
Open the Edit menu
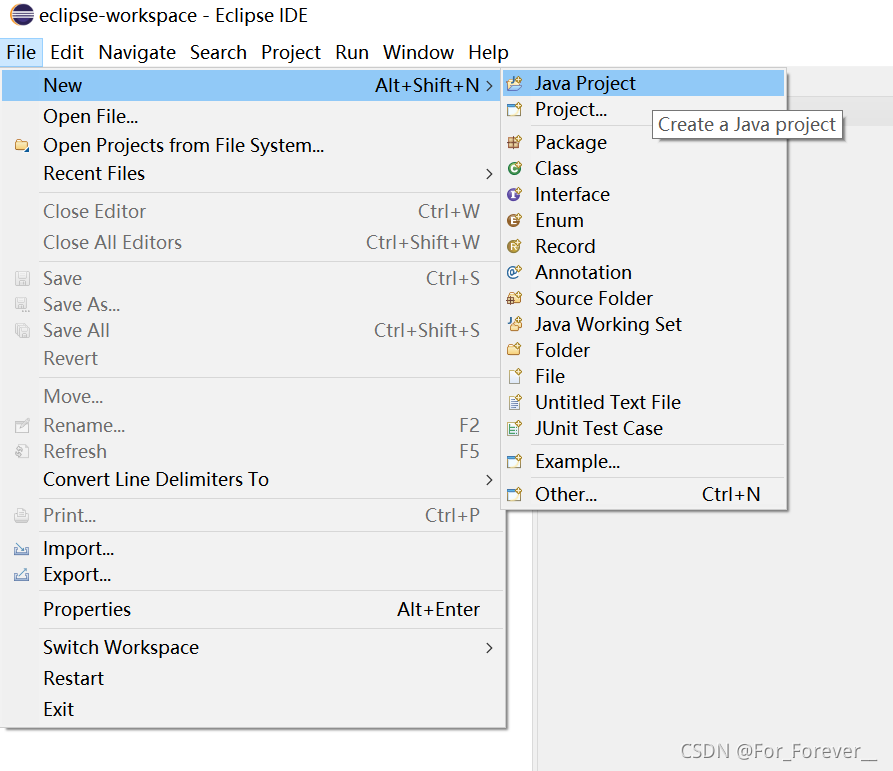[67, 52]
